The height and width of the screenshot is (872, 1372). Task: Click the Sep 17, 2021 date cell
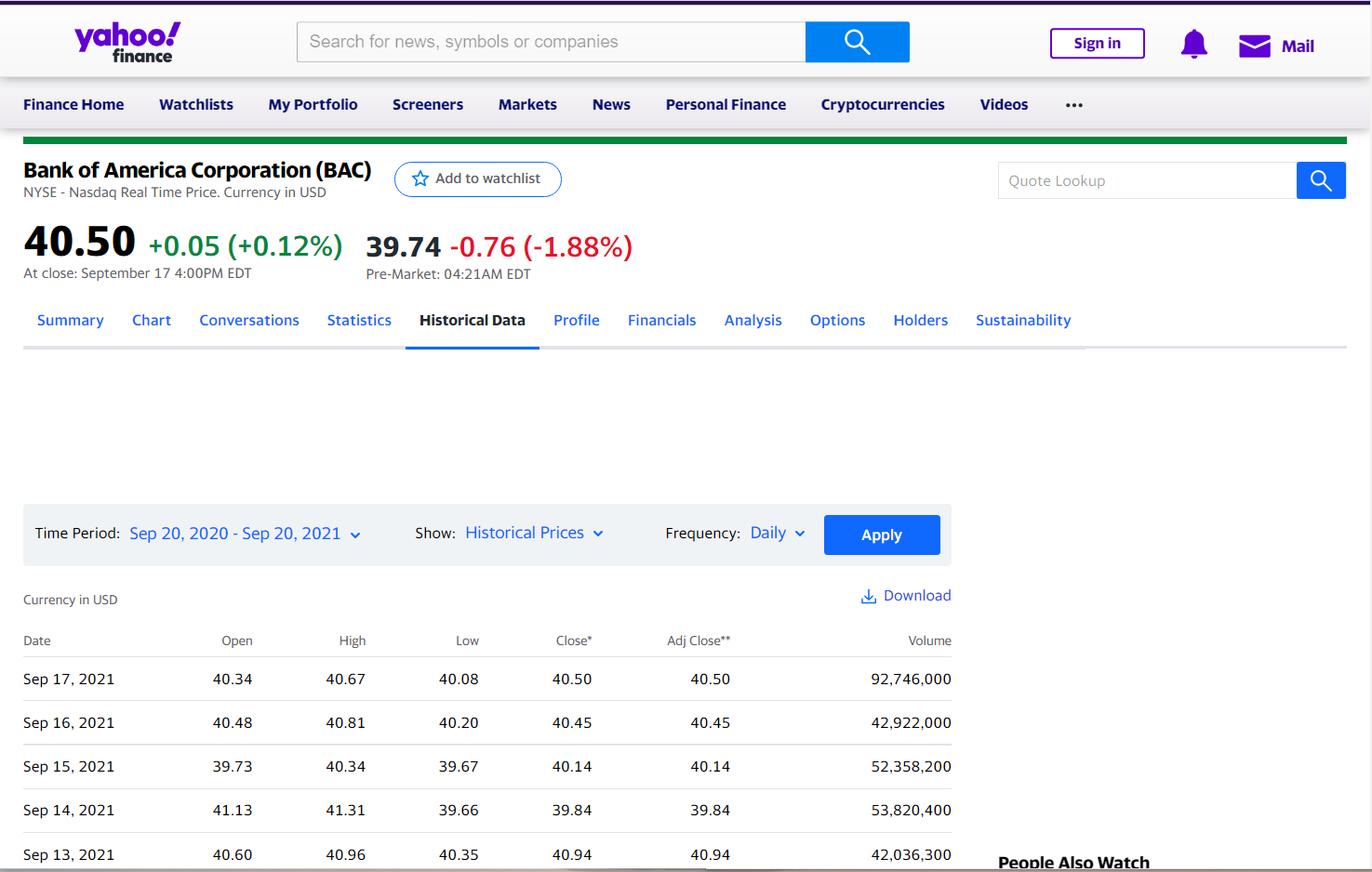click(69, 680)
